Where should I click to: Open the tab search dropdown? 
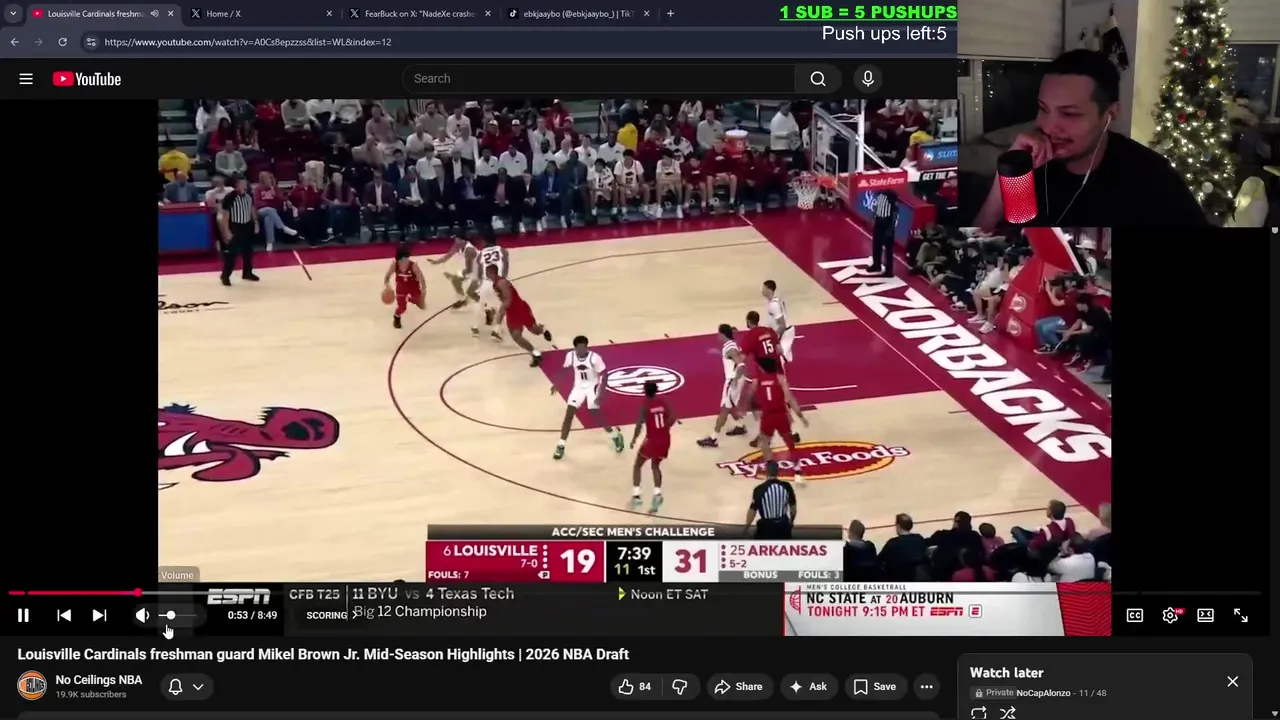point(12,14)
